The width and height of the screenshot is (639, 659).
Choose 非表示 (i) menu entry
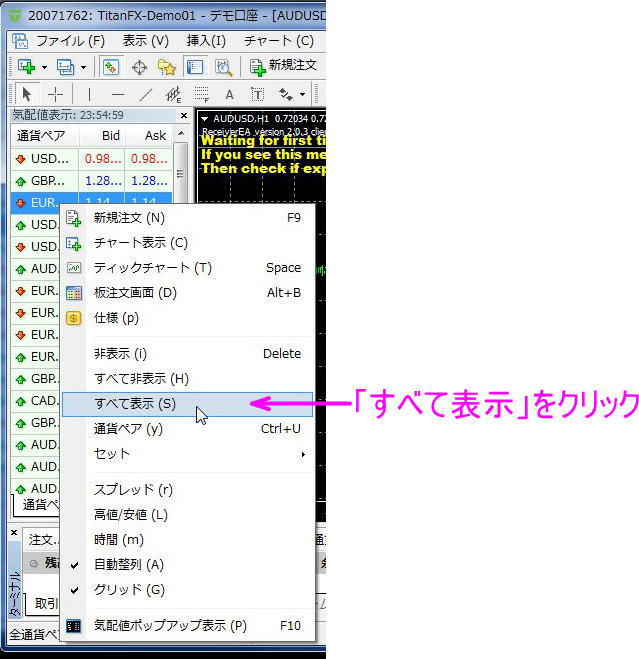pyautogui.click(x=187, y=353)
